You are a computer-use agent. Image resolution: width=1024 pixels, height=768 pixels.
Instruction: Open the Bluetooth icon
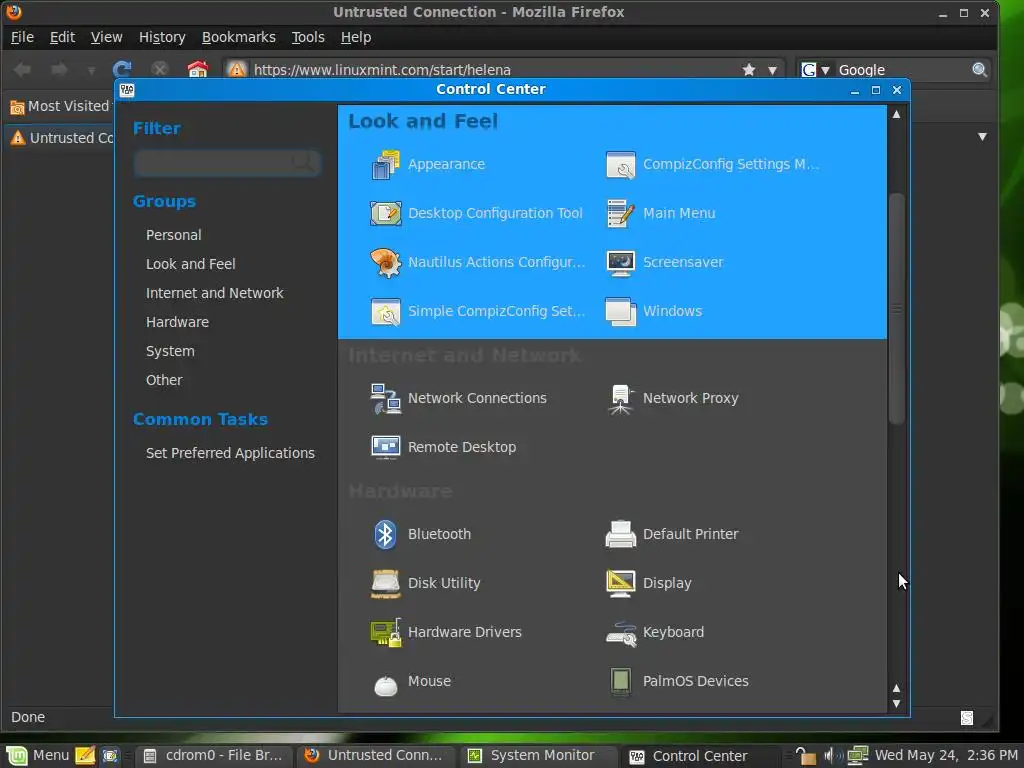pos(385,534)
